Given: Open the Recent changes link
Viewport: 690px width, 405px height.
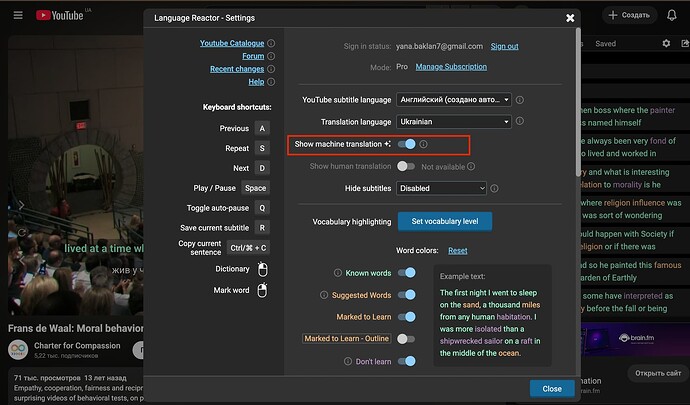Looking at the screenshot, I should pyautogui.click(x=237, y=69).
